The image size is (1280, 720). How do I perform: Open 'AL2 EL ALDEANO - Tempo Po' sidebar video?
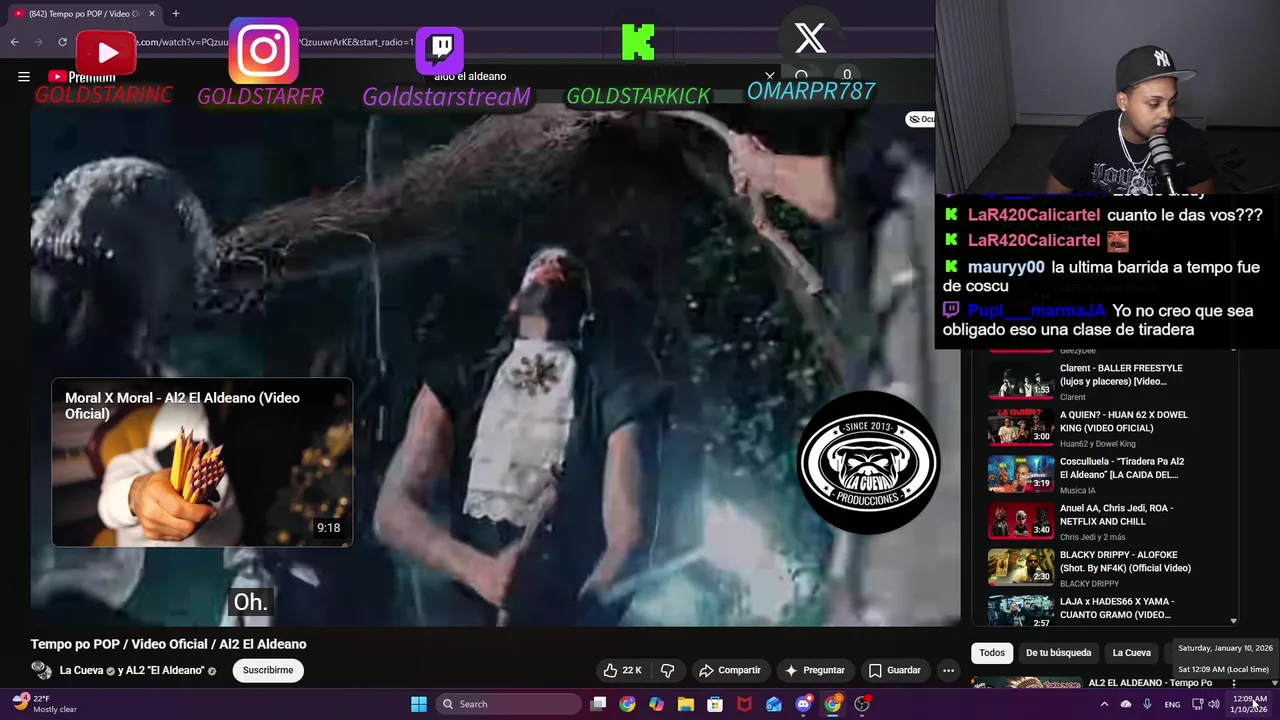point(1150,683)
